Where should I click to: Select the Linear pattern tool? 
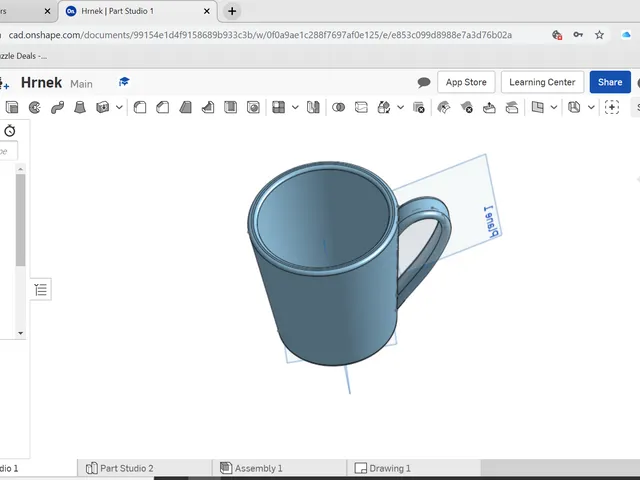point(278,107)
